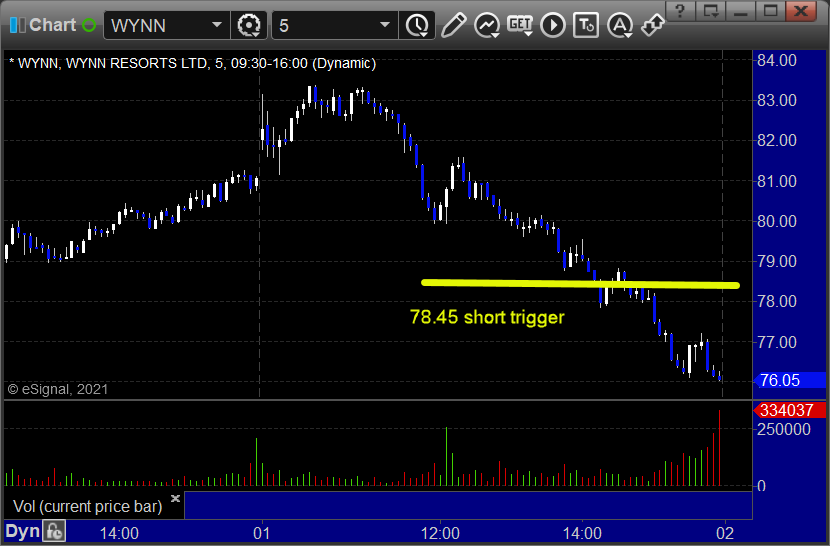Click the 250000 volume axis label

783,429
